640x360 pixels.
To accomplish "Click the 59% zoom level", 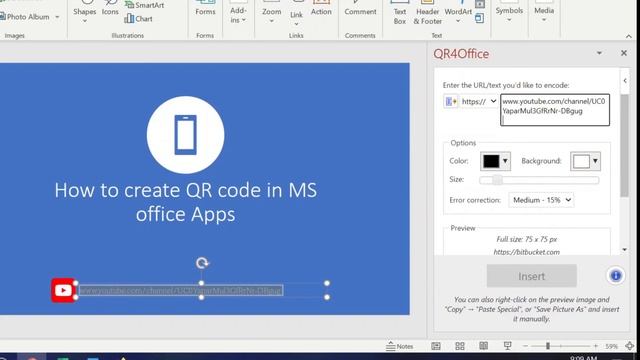I will point(611,346).
